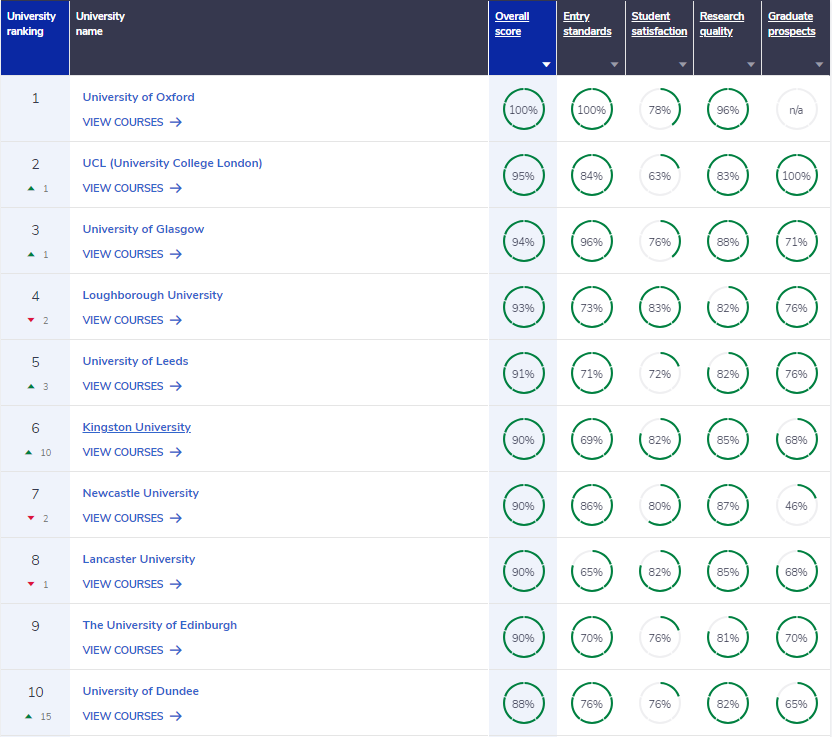Click the red down-arrow rank change for Newcastle

coord(31,518)
